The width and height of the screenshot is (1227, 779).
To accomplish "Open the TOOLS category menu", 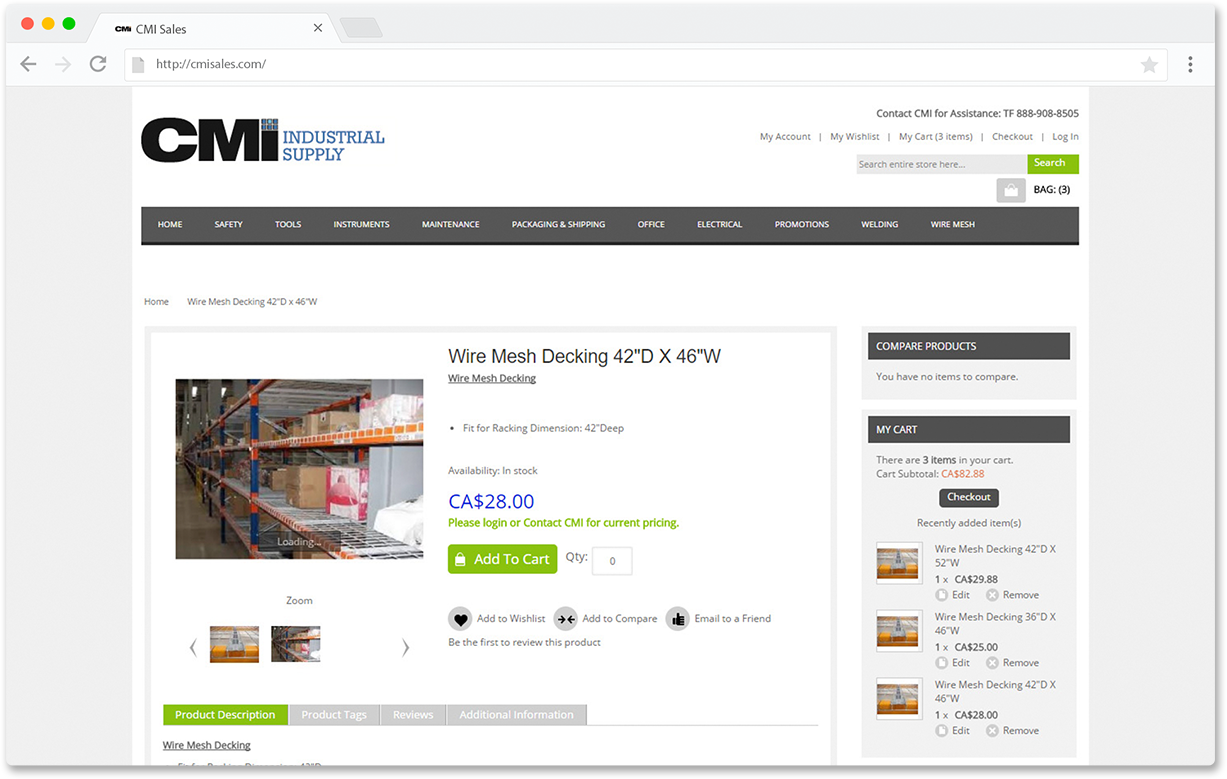I will pos(288,225).
